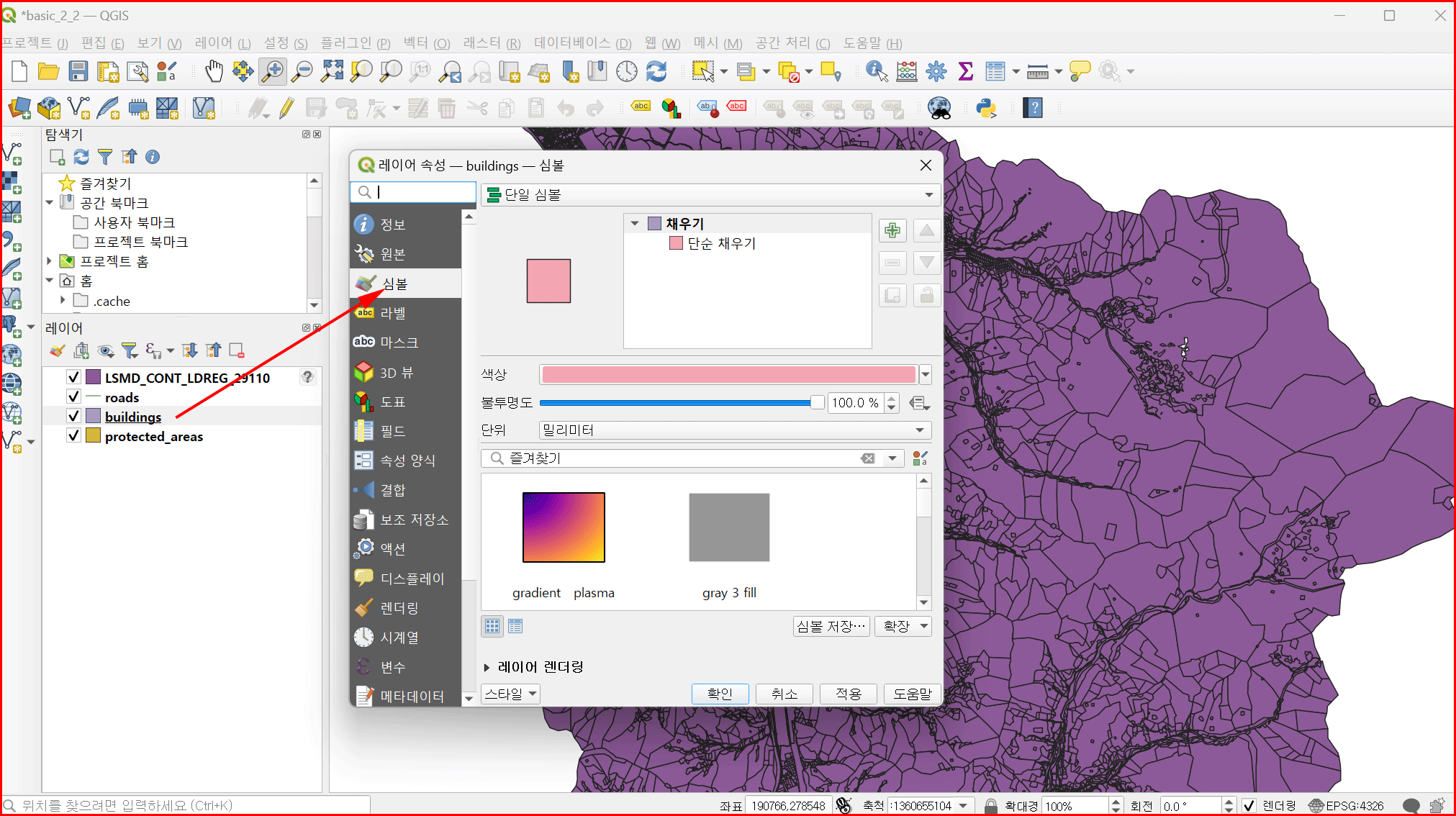Open the 라벨 tab in layer properties
This screenshot has height=816, width=1456.
(393, 313)
